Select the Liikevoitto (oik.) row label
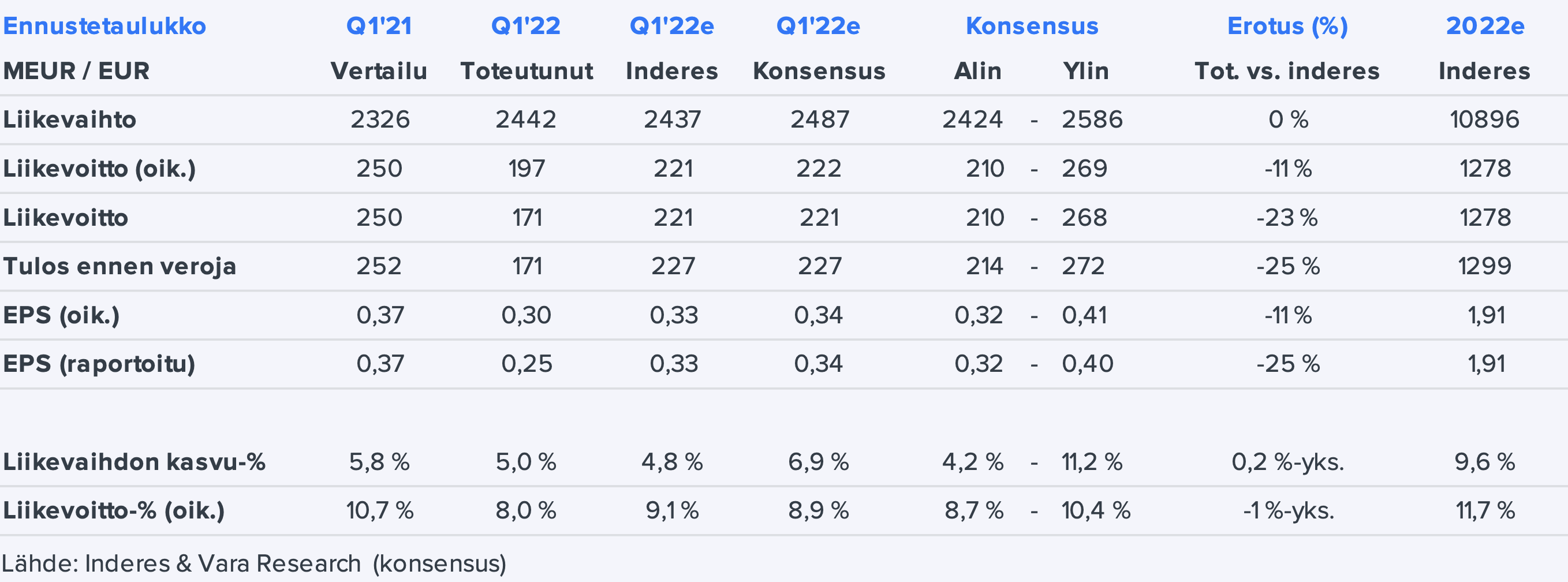 (99, 169)
